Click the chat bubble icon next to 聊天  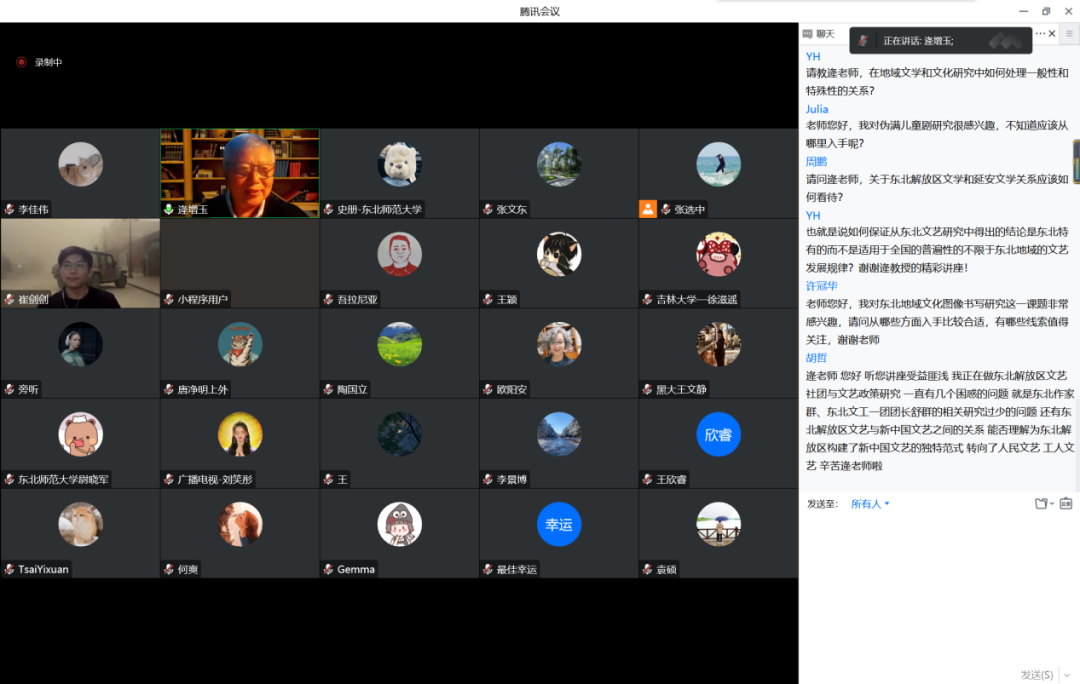[x=807, y=34]
